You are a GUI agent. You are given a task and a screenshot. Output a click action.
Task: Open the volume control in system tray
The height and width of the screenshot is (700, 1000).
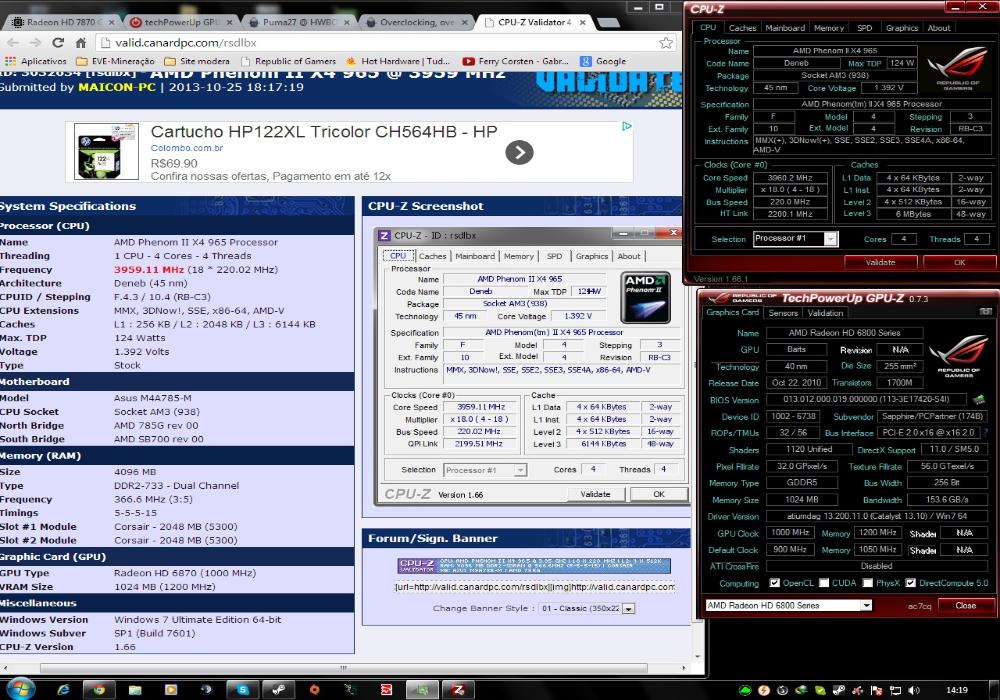(x=914, y=690)
